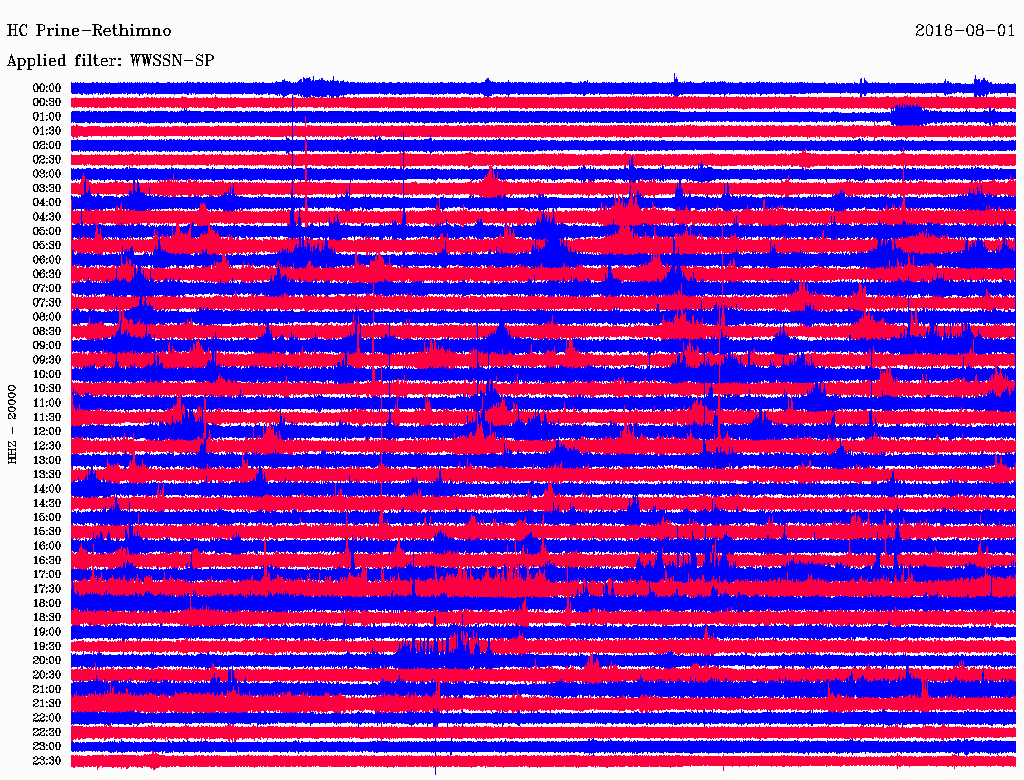Click the date label "2018-08-01"
The image size is (1024, 780).
(x=965, y=31)
